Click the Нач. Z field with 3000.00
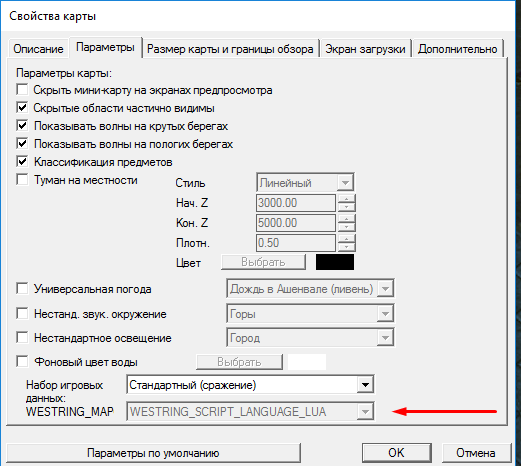The image size is (521, 466). pyautogui.click(x=296, y=203)
